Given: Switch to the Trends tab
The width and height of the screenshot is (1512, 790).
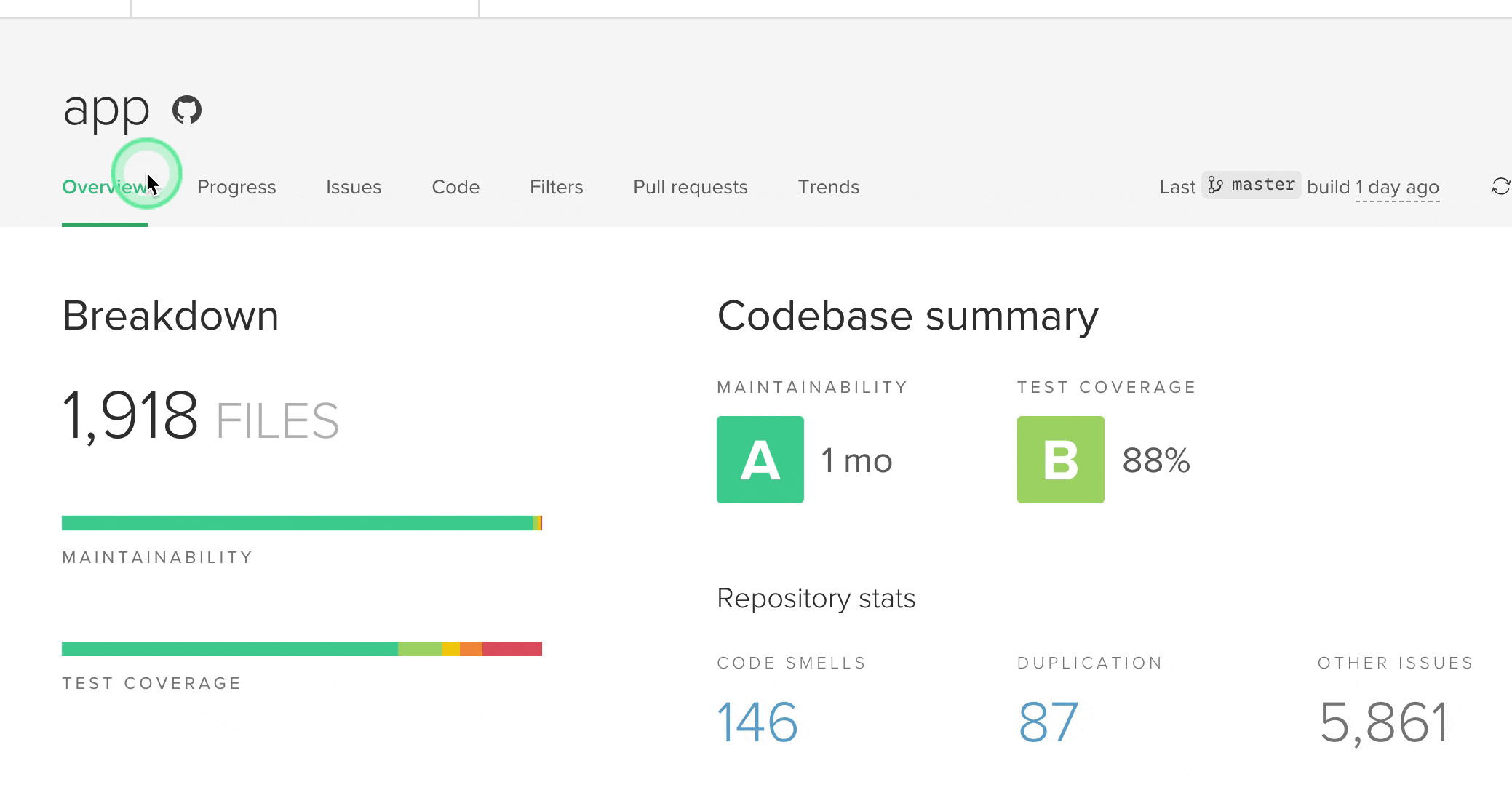Looking at the screenshot, I should click(828, 187).
